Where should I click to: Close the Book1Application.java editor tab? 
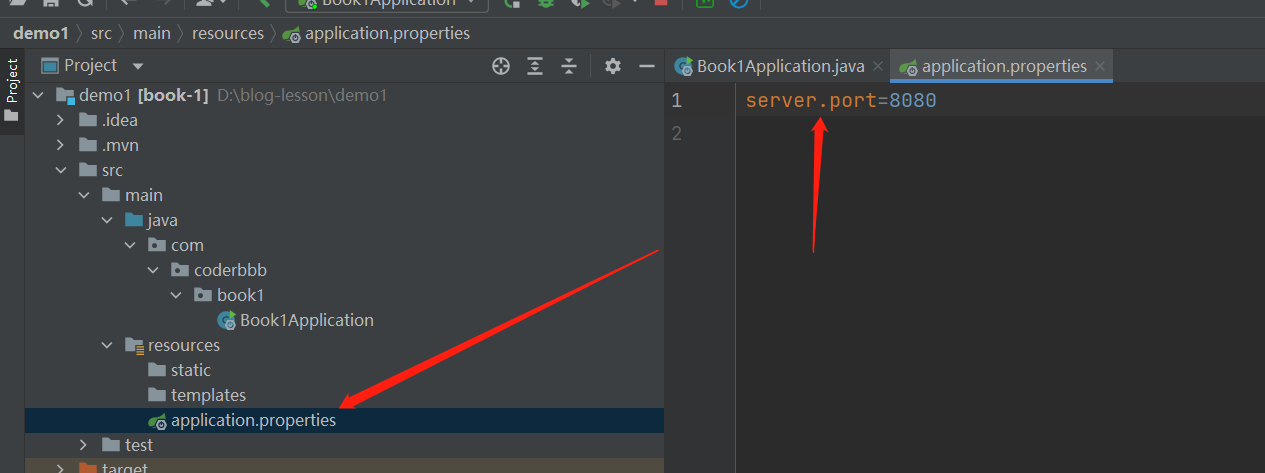click(x=878, y=67)
